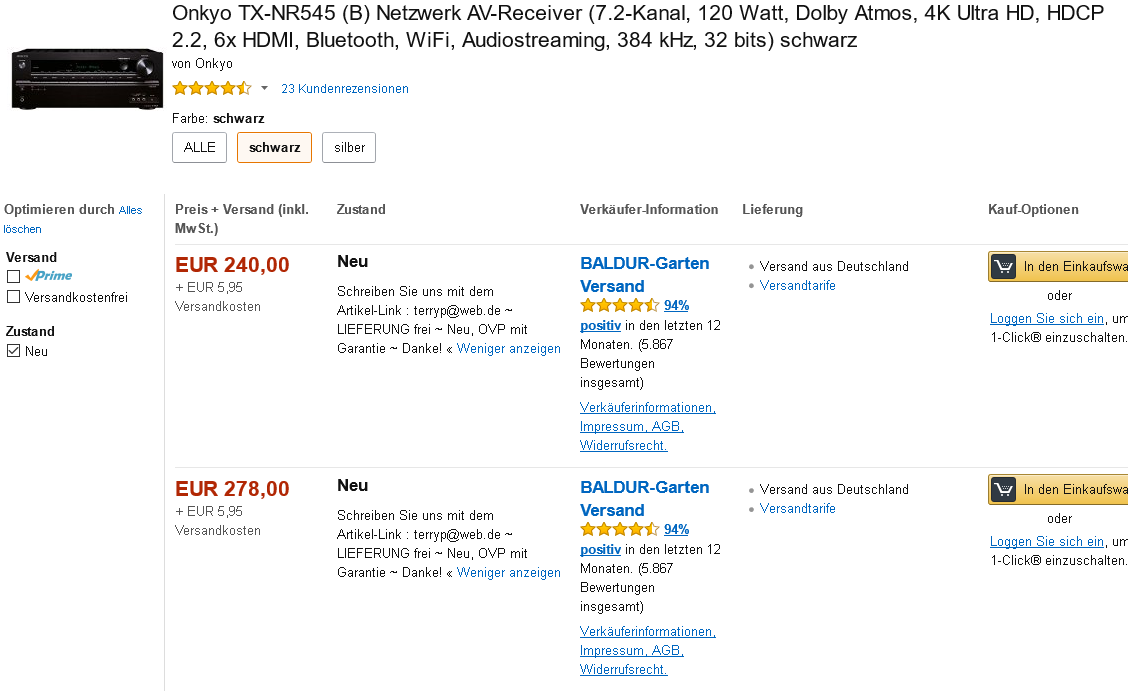The image size is (1128, 691).
Task: Open the 23 Kundenrezensionen link
Action: point(345,88)
